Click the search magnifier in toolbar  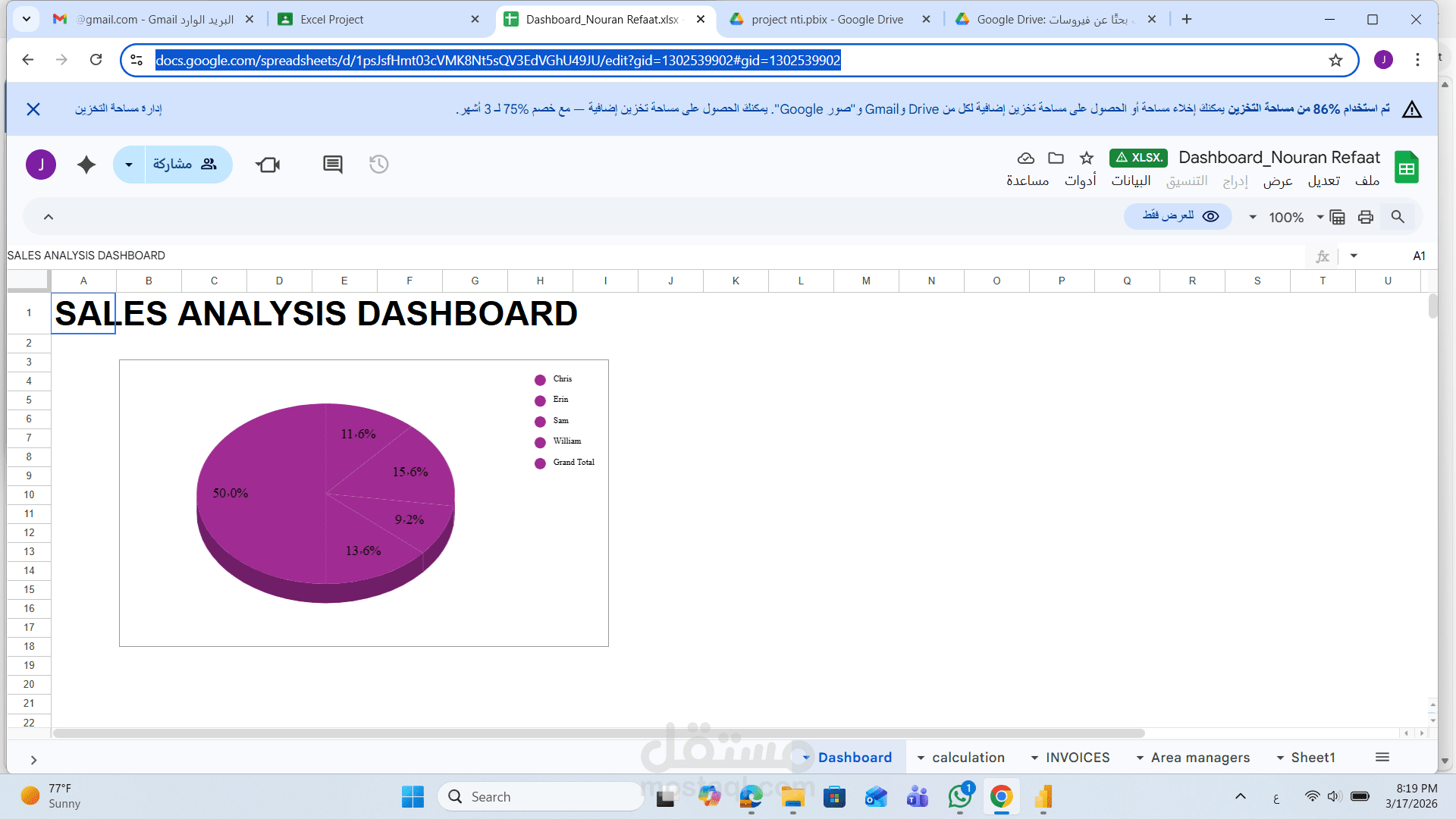click(1398, 218)
